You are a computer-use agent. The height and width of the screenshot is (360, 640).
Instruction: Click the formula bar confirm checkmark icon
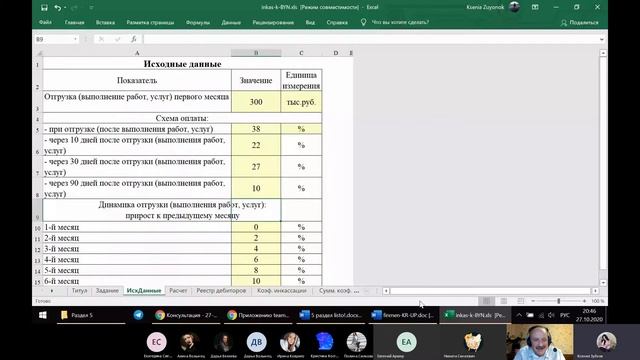tap(118, 39)
